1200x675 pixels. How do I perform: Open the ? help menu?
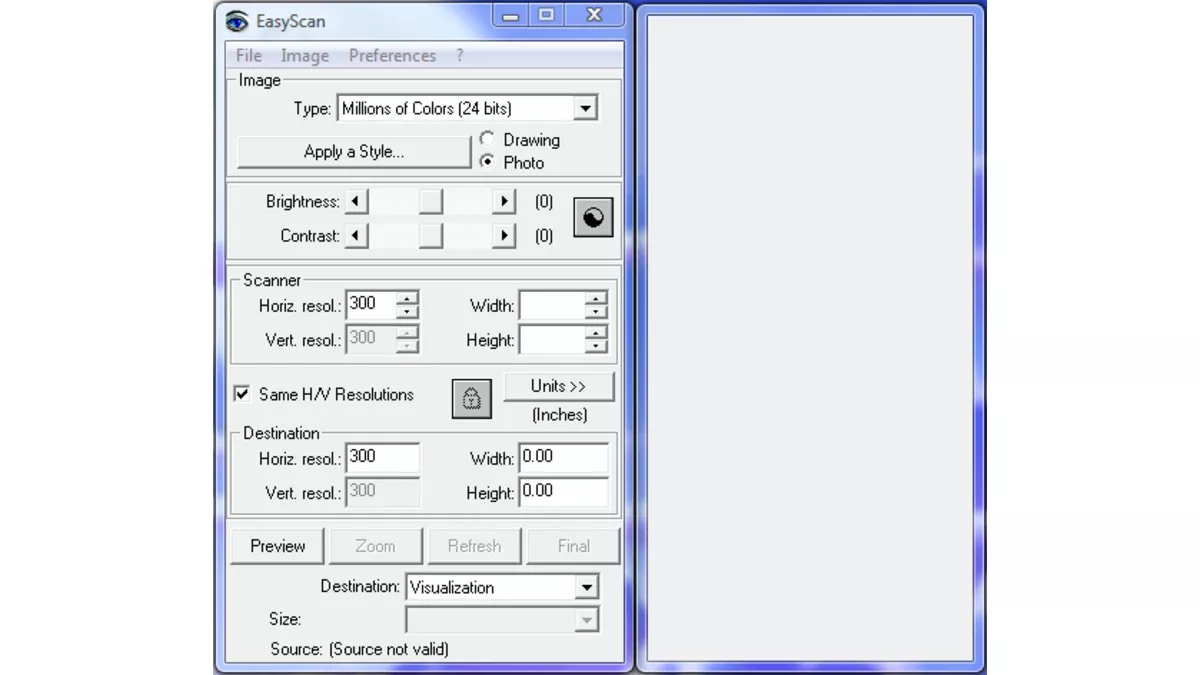coord(459,55)
